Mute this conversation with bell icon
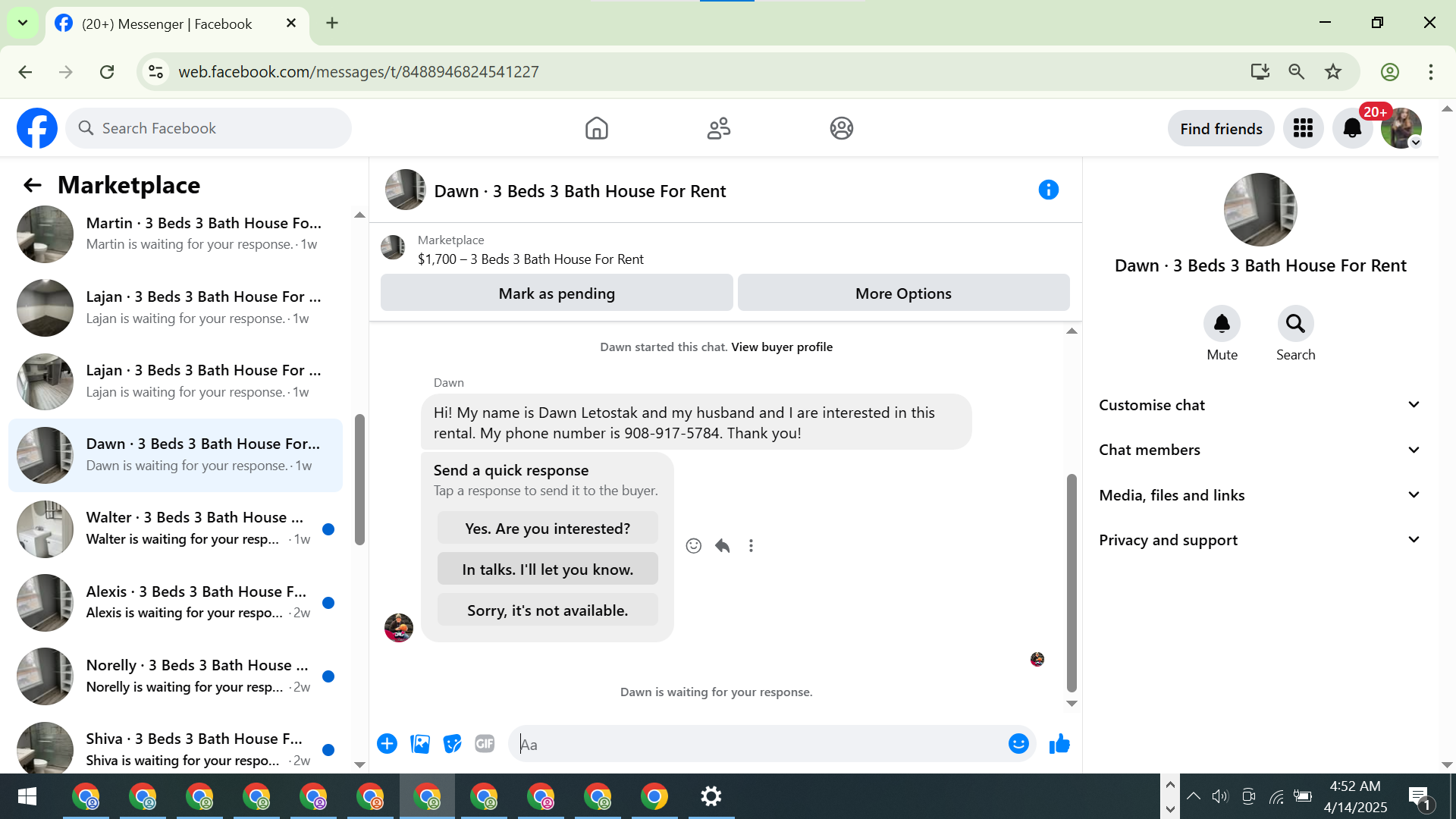The width and height of the screenshot is (1456, 819). point(1222,325)
